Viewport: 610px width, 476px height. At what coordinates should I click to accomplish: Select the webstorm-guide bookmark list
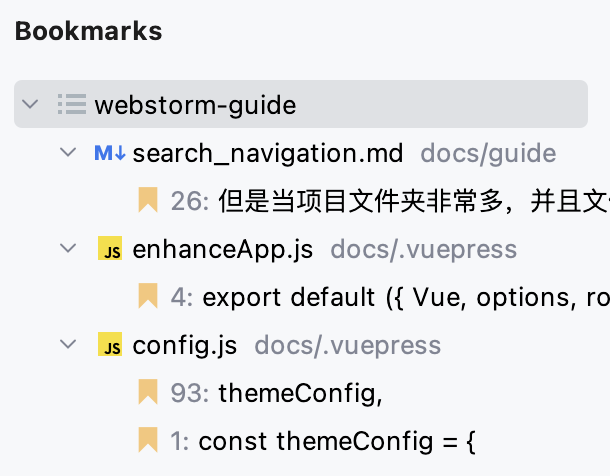(195, 104)
